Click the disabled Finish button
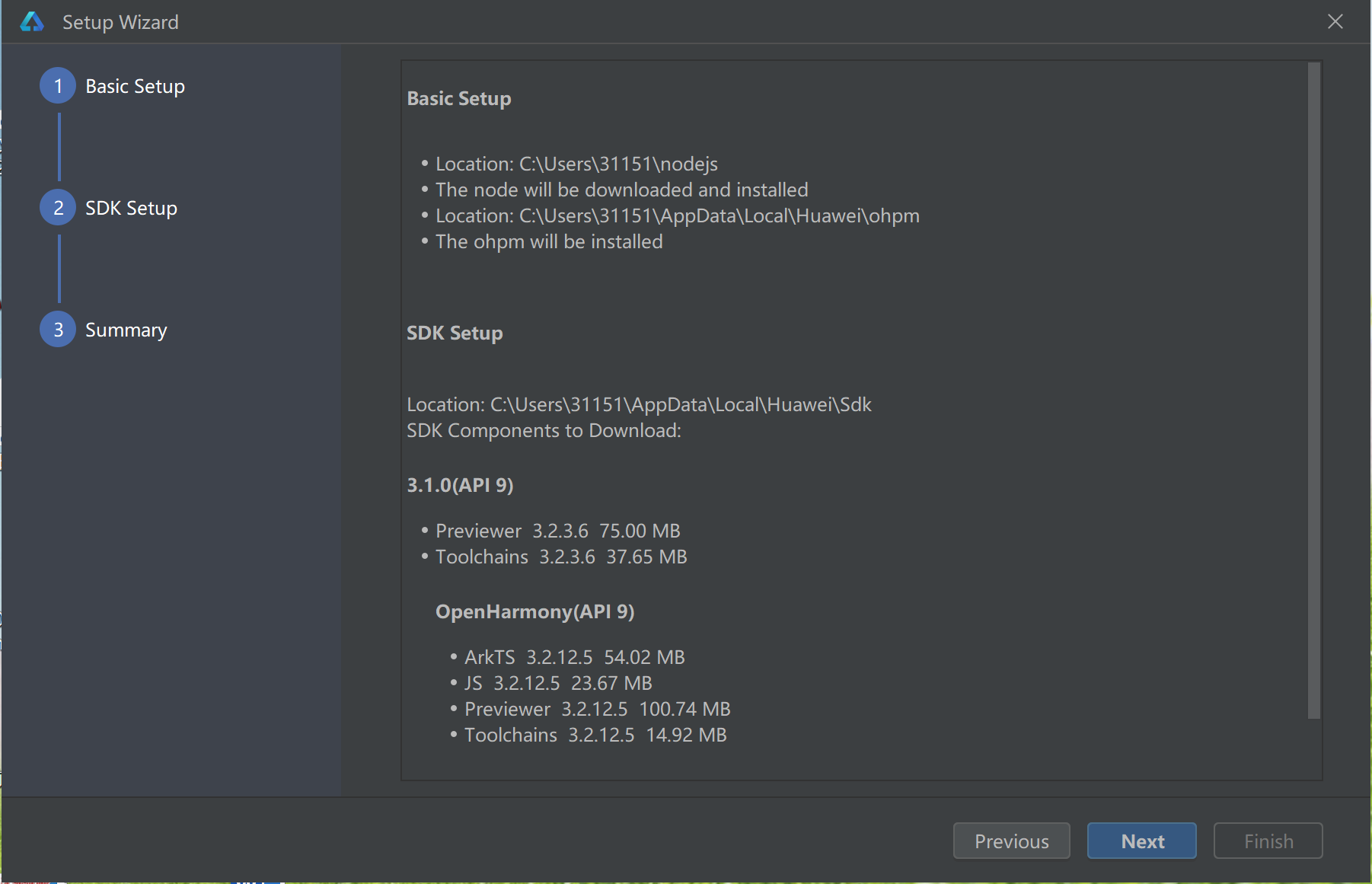Viewport: 1372px width, 884px height. pyautogui.click(x=1268, y=841)
